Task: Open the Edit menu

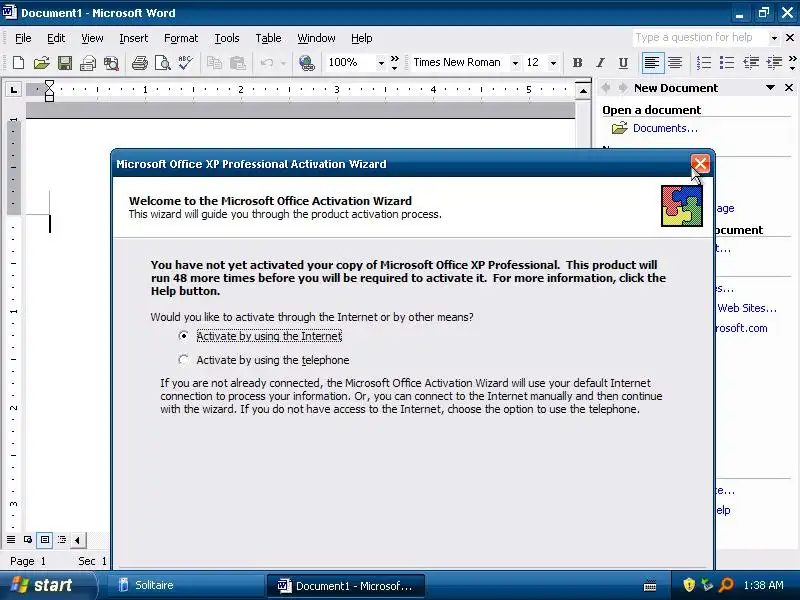Action: pos(56,38)
